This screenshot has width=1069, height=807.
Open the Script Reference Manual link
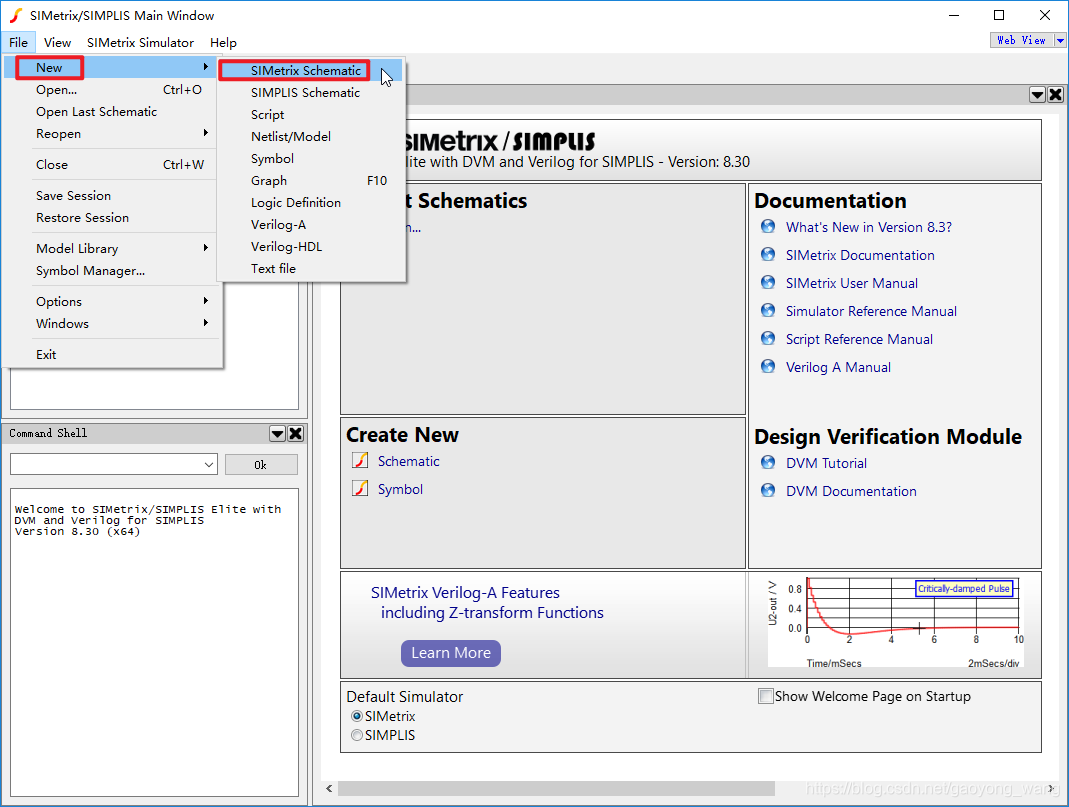pyautogui.click(x=859, y=339)
